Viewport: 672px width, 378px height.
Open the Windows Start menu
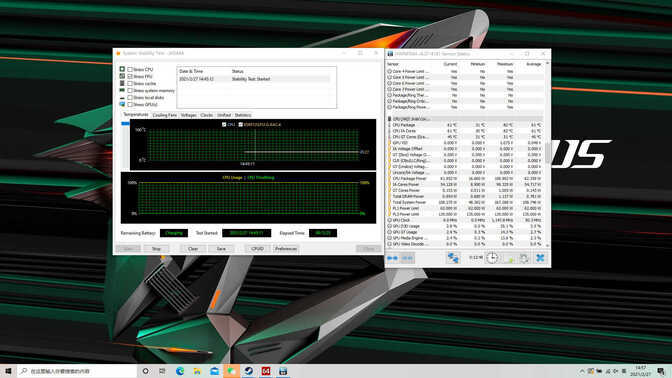pyautogui.click(x=8, y=371)
